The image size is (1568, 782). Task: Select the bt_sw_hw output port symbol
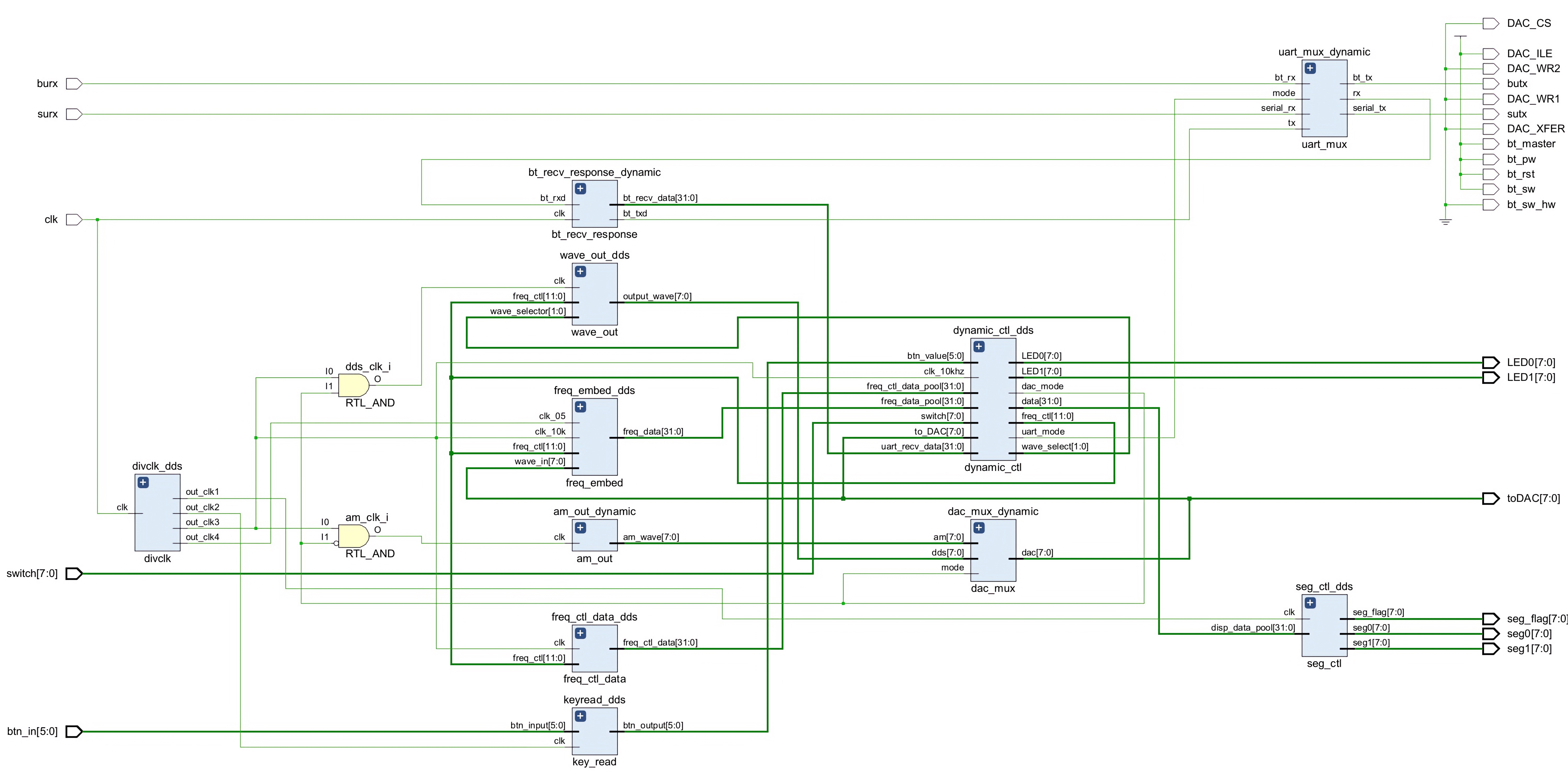pos(1490,205)
